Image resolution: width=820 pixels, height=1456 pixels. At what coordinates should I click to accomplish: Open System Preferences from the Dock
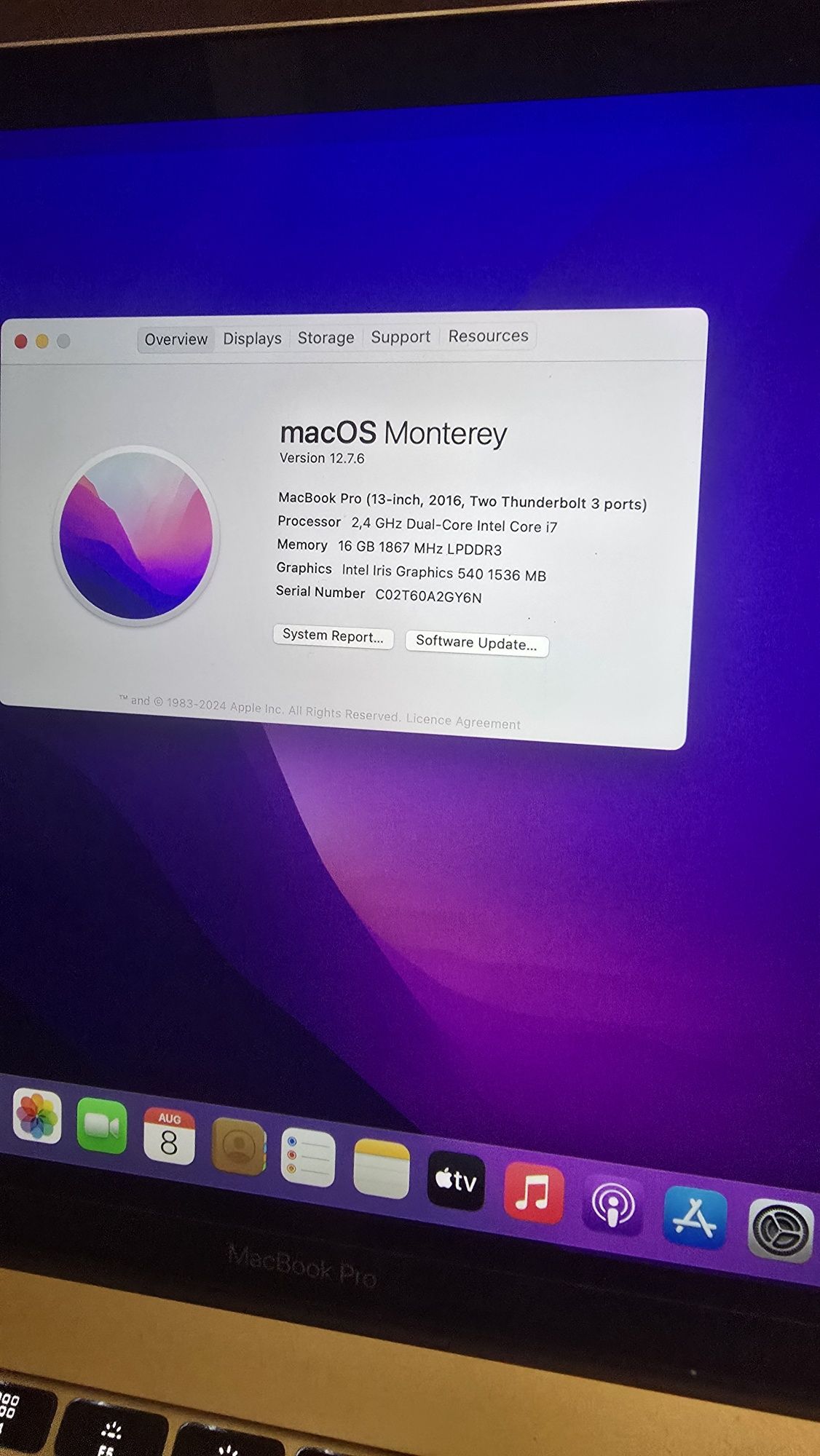[x=781, y=1232]
